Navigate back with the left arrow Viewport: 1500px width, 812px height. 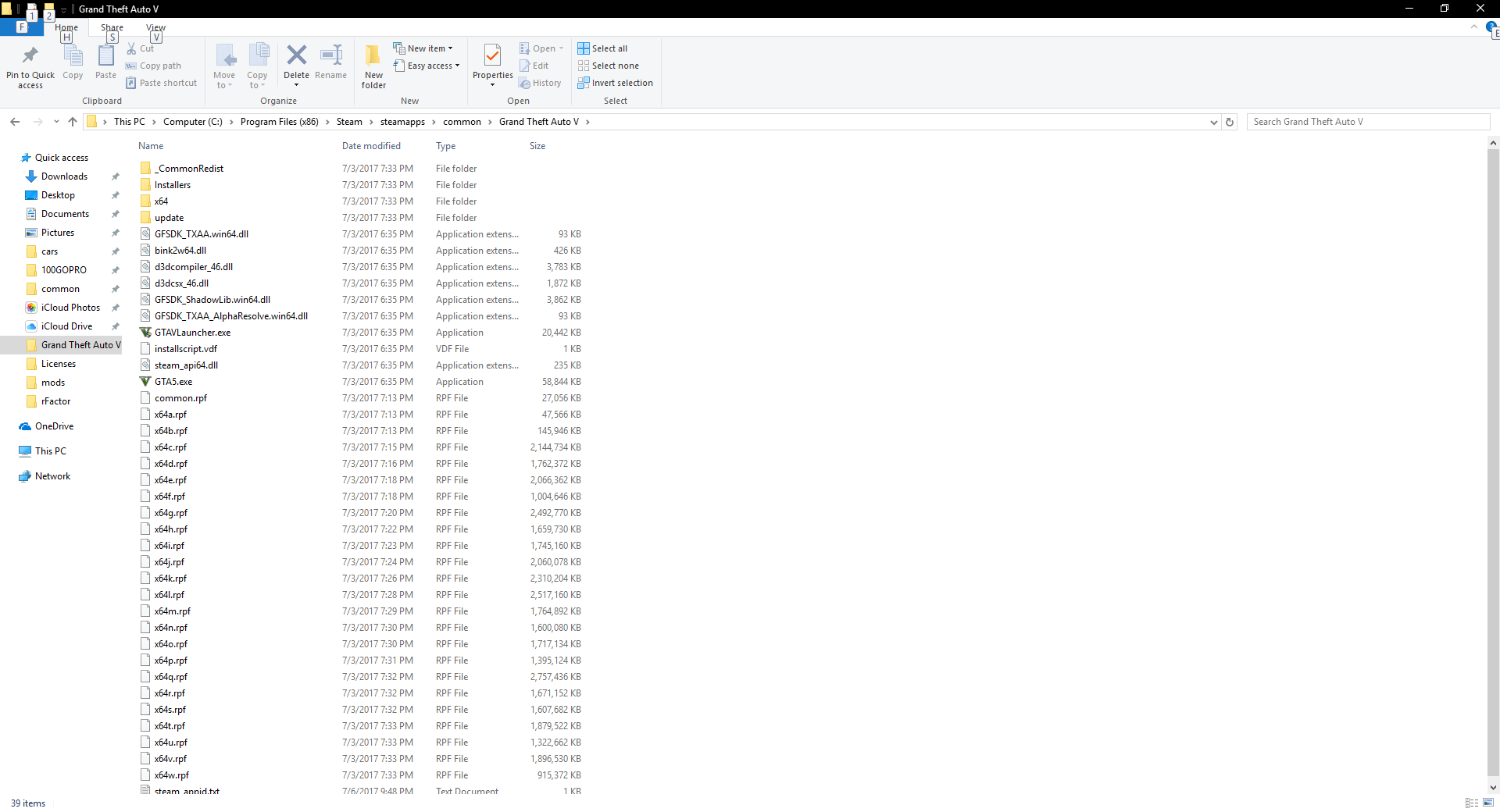[x=15, y=122]
